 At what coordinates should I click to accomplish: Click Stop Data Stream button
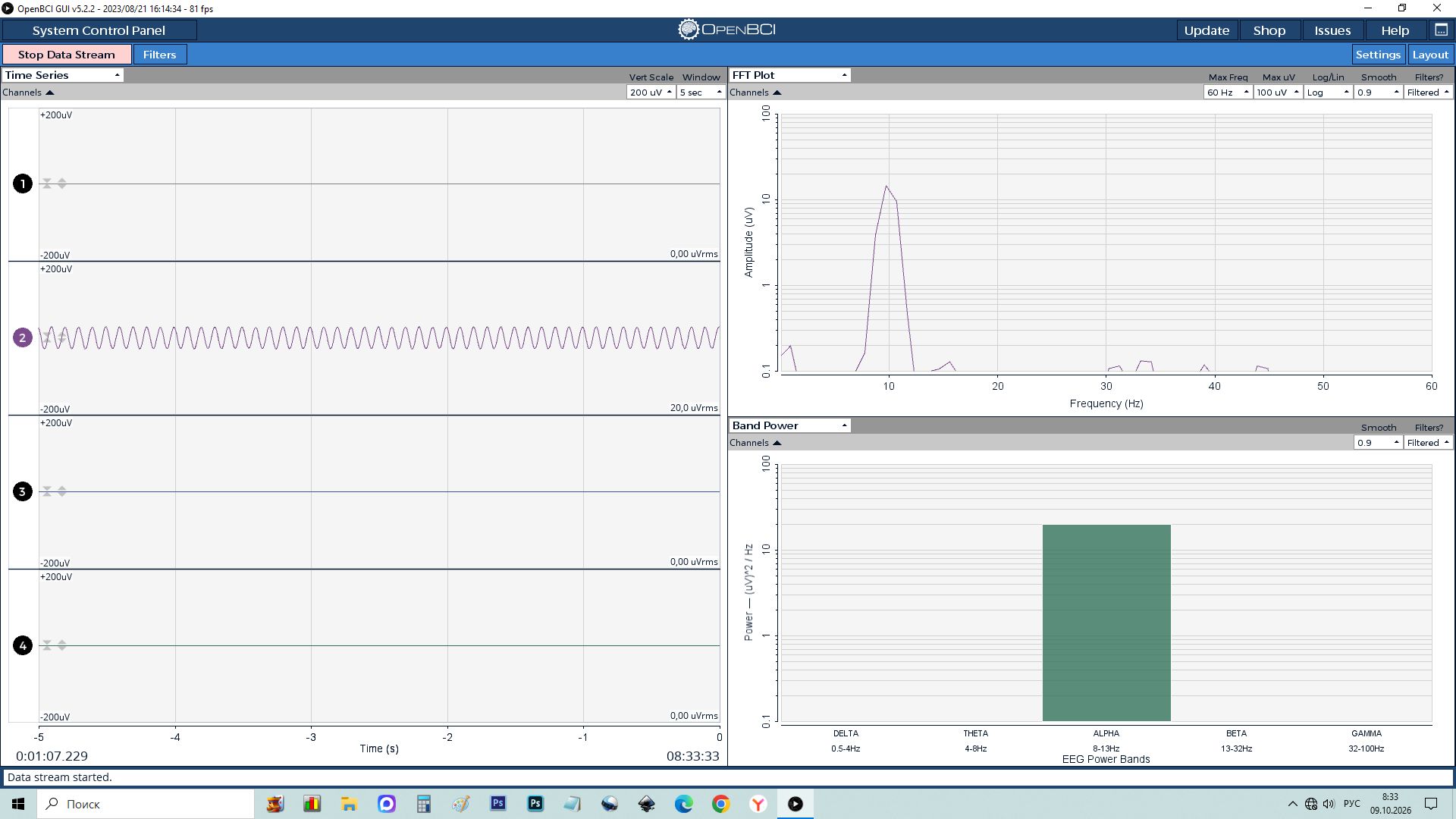[x=67, y=55]
